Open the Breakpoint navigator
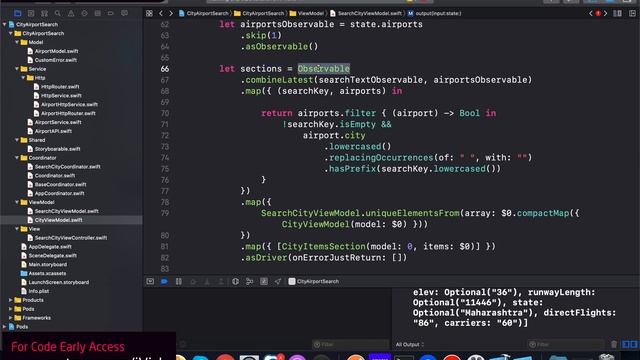Viewport: 640px width, 360px height. 111,13
